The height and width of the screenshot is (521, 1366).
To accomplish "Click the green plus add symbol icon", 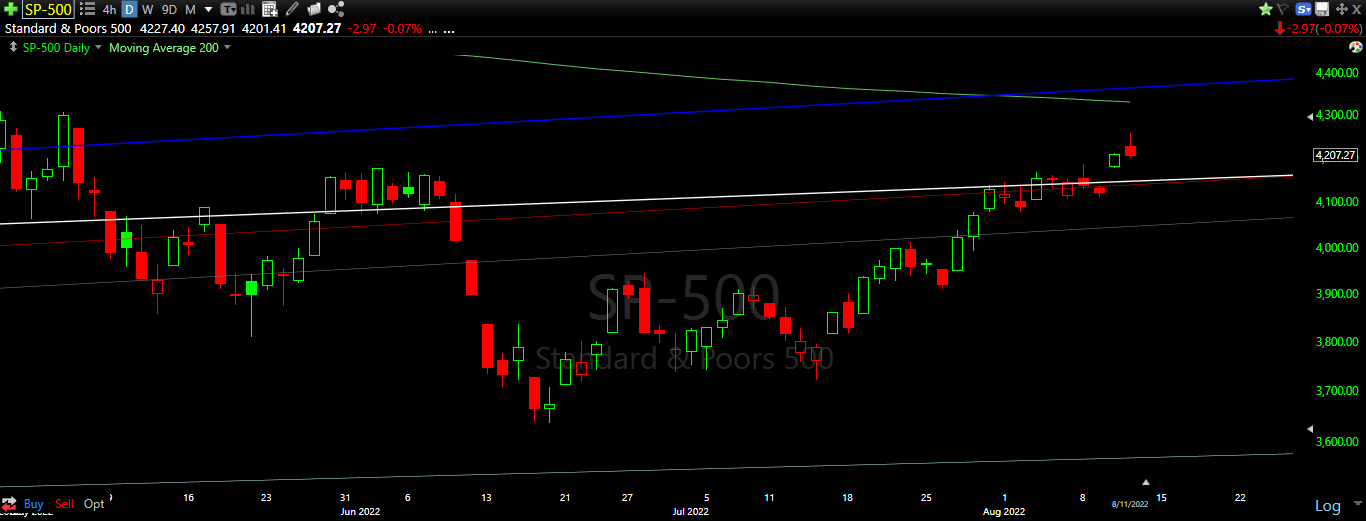I will point(11,9).
